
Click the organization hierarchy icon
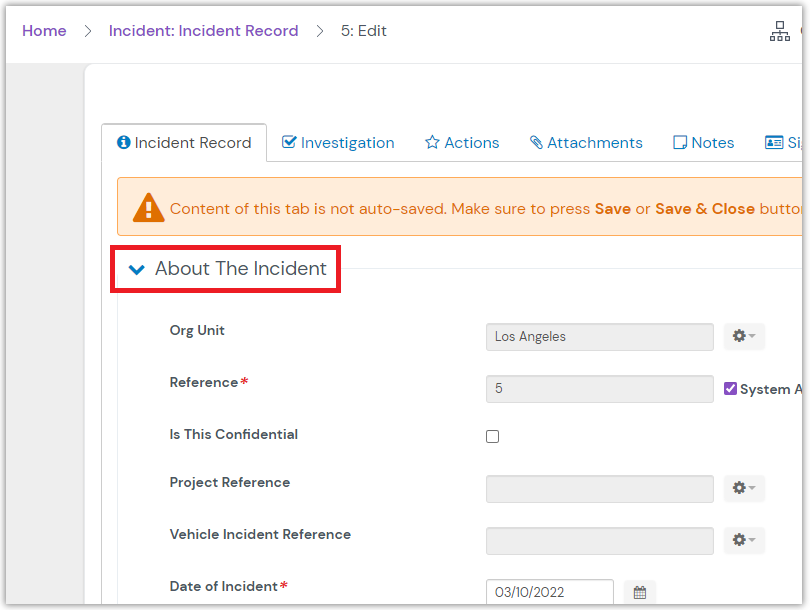click(x=779, y=32)
